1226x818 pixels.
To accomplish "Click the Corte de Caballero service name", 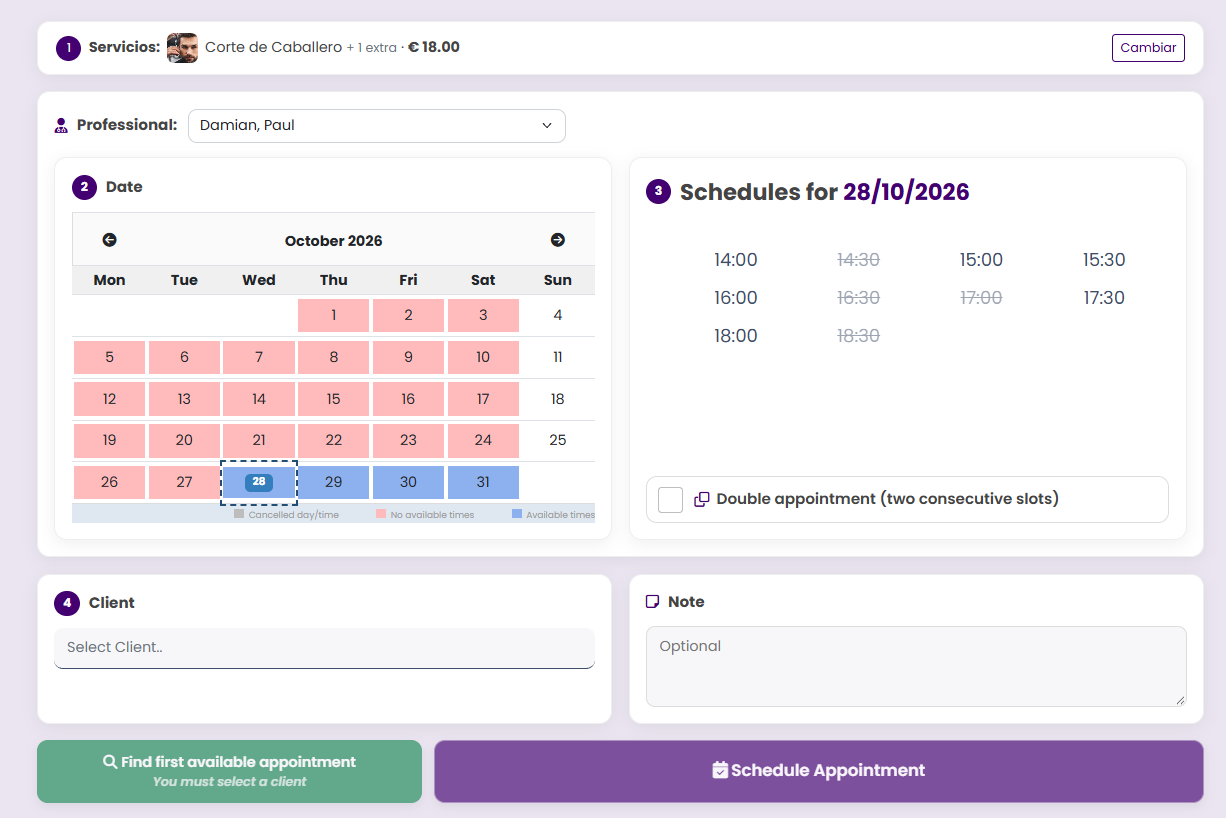I will [x=273, y=47].
